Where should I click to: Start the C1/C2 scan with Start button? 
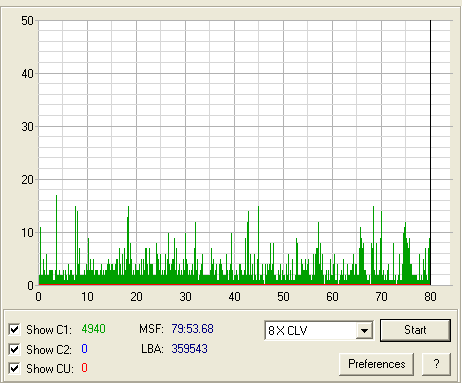415,330
